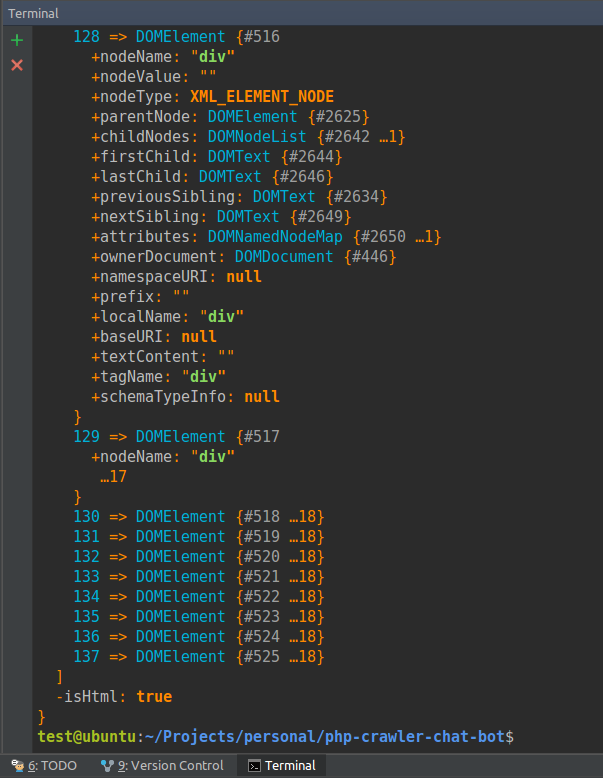Click the nextSibling DOMText {#2649} line
Screen dimensions: 603x778
tap(221, 217)
